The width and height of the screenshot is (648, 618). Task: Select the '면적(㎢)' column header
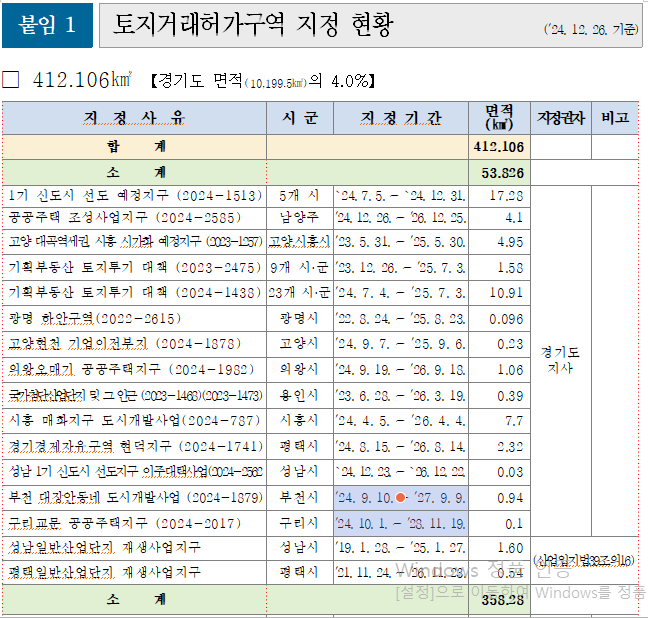click(x=499, y=118)
